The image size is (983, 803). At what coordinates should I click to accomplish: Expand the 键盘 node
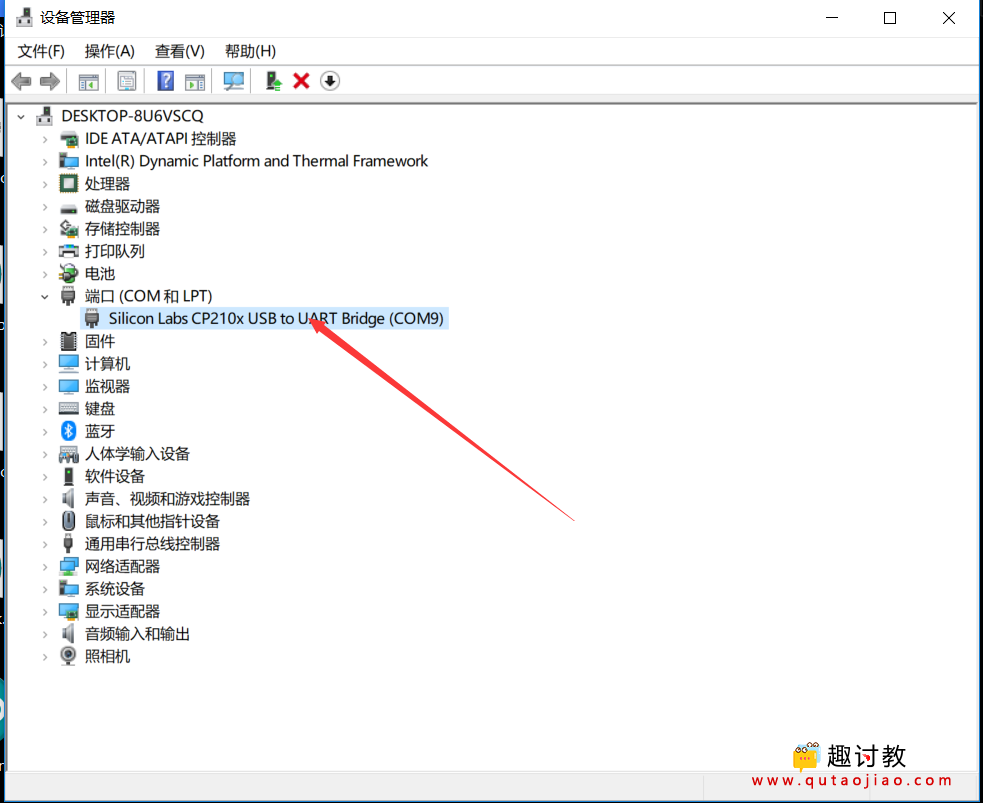pos(45,409)
